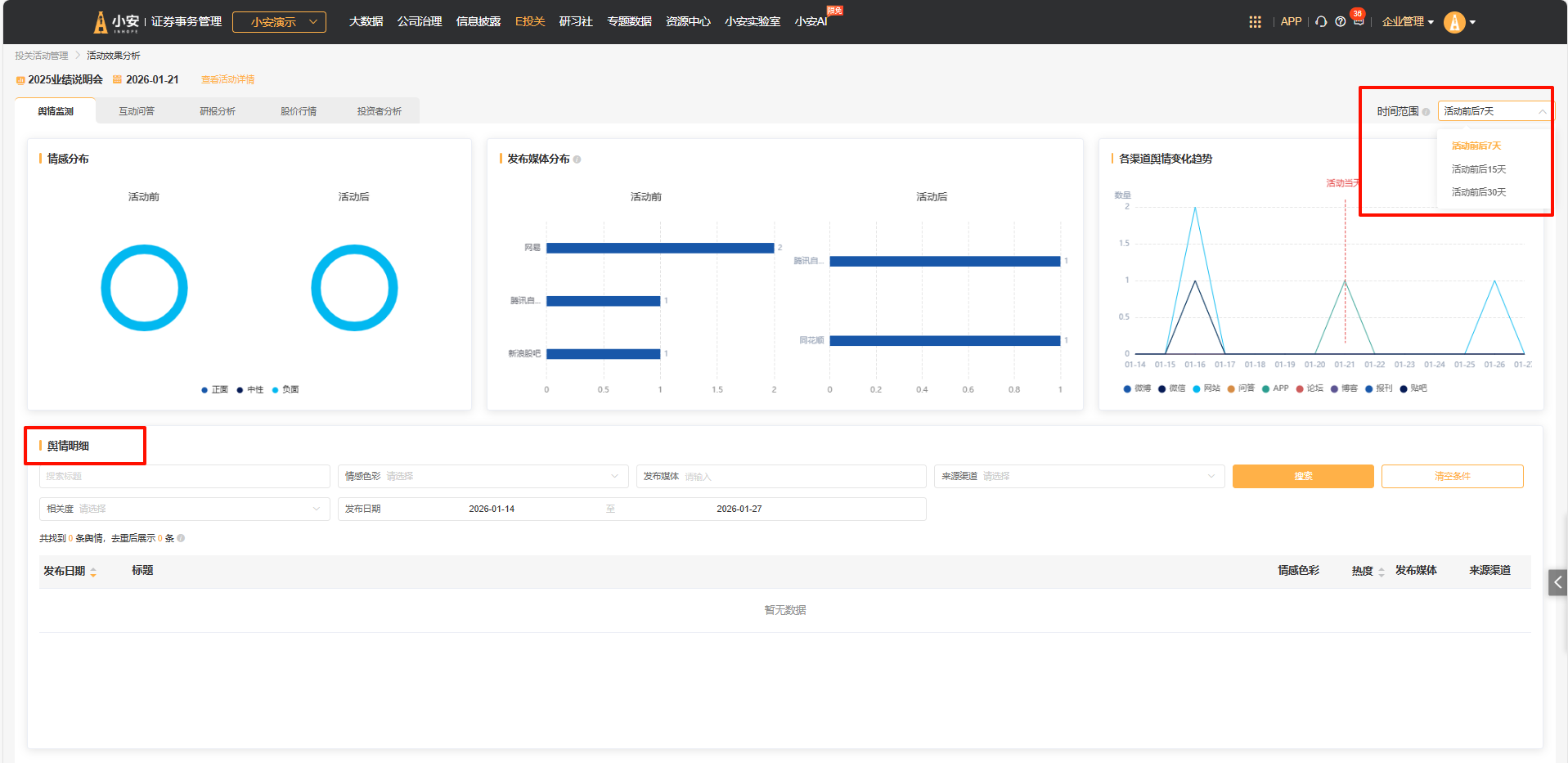
Task: Open 研习社 in the top navigation
Action: [x=576, y=22]
